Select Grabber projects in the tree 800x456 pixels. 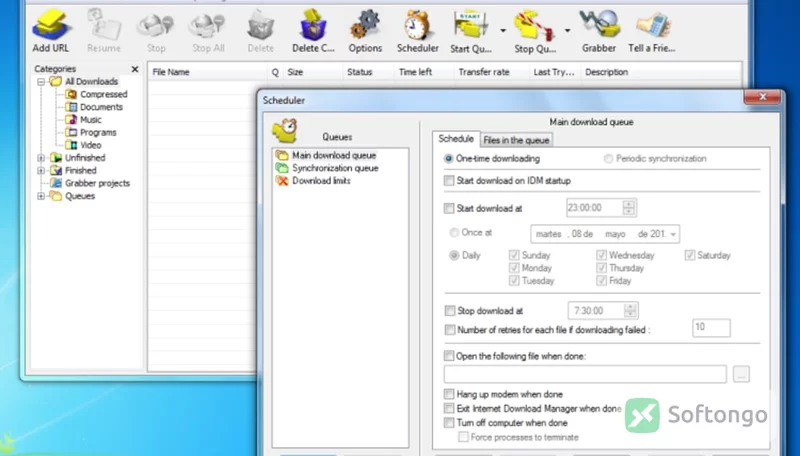pos(90,183)
